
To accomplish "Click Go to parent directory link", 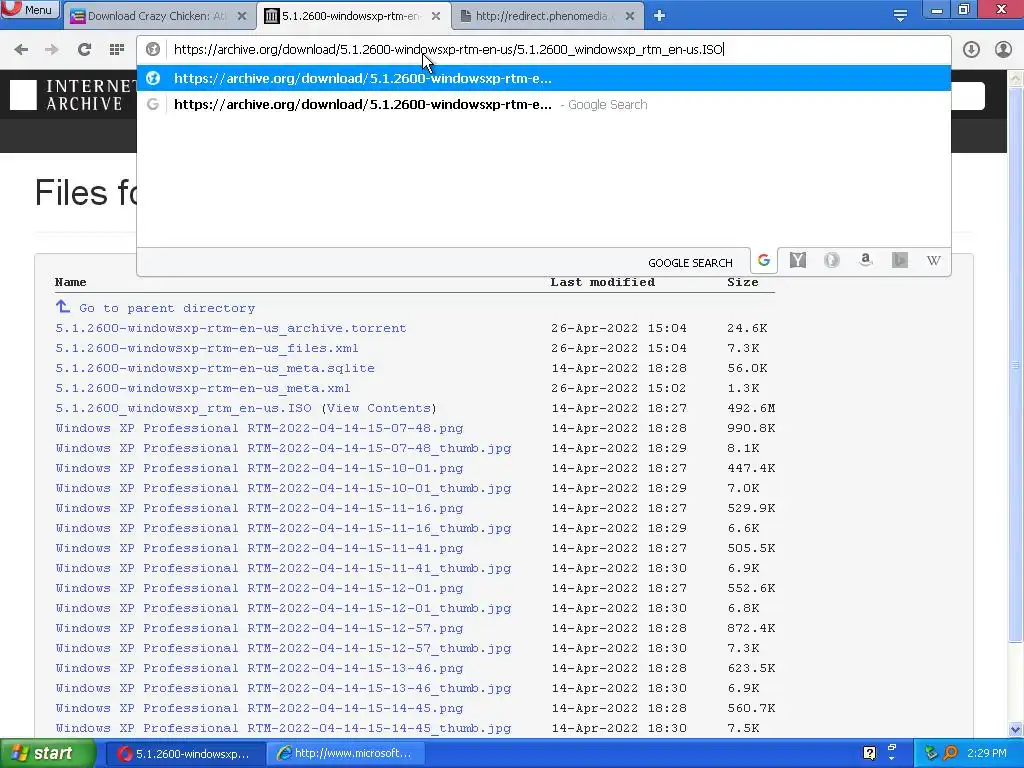I will [x=167, y=308].
